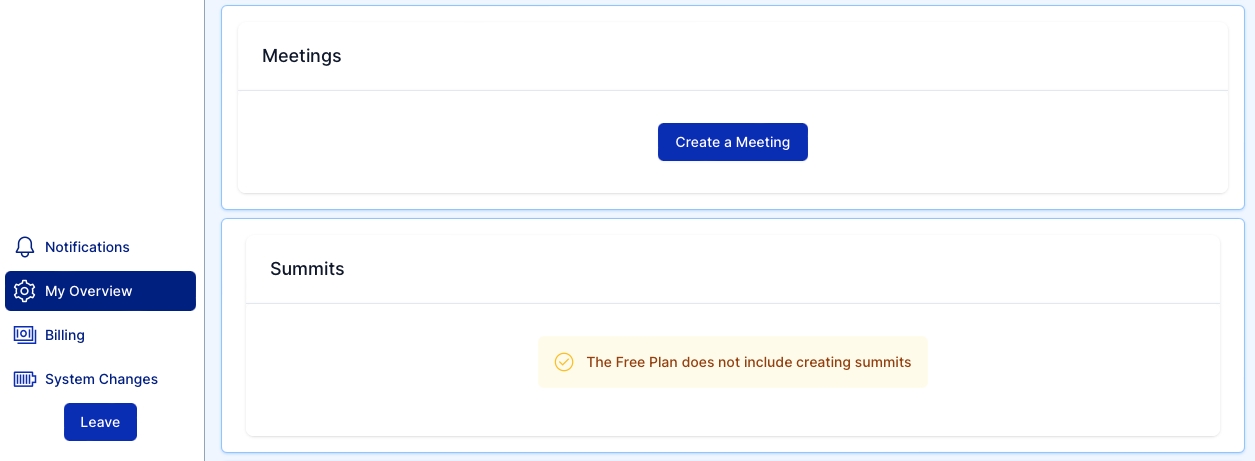This screenshot has width=1255, height=461.
Task: Click the Meetings section heading
Action: click(x=301, y=56)
